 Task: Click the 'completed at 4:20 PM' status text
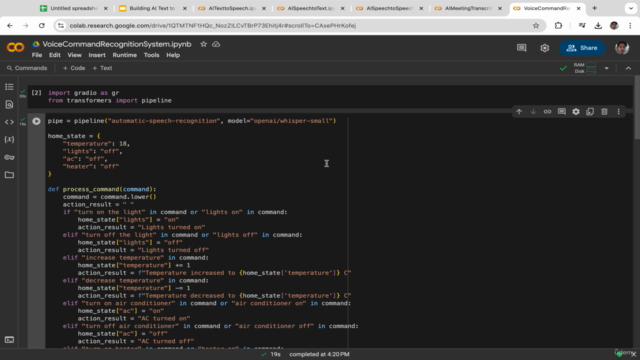[x=319, y=354]
